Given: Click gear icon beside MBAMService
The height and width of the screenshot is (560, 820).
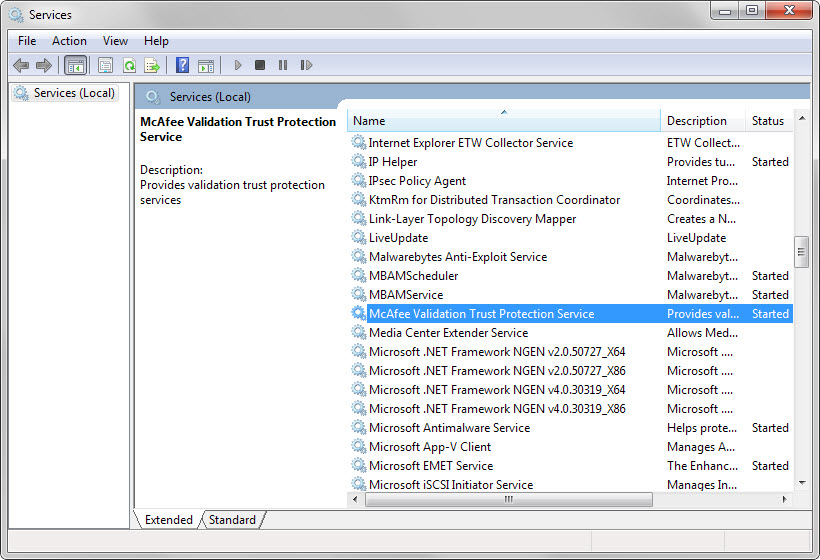Looking at the screenshot, I should (359, 294).
